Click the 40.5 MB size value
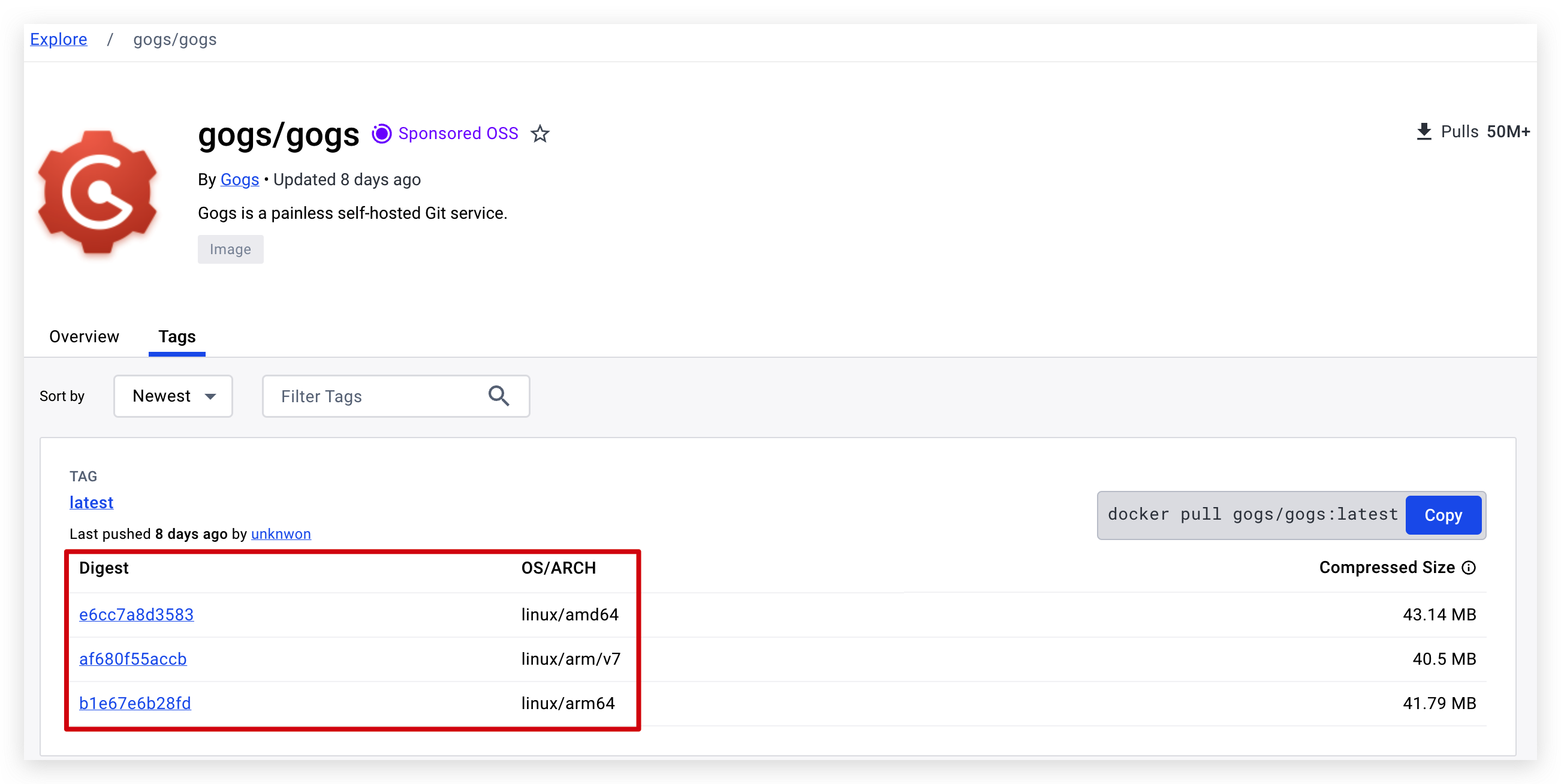The width and height of the screenshot is (1561, 784). coord(1444,659)
